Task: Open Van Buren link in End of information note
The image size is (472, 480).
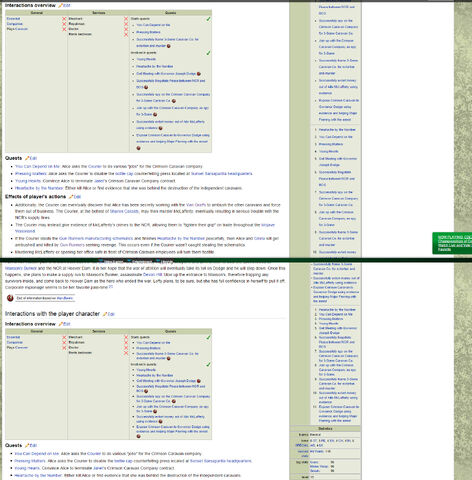Action: point(65,298)
